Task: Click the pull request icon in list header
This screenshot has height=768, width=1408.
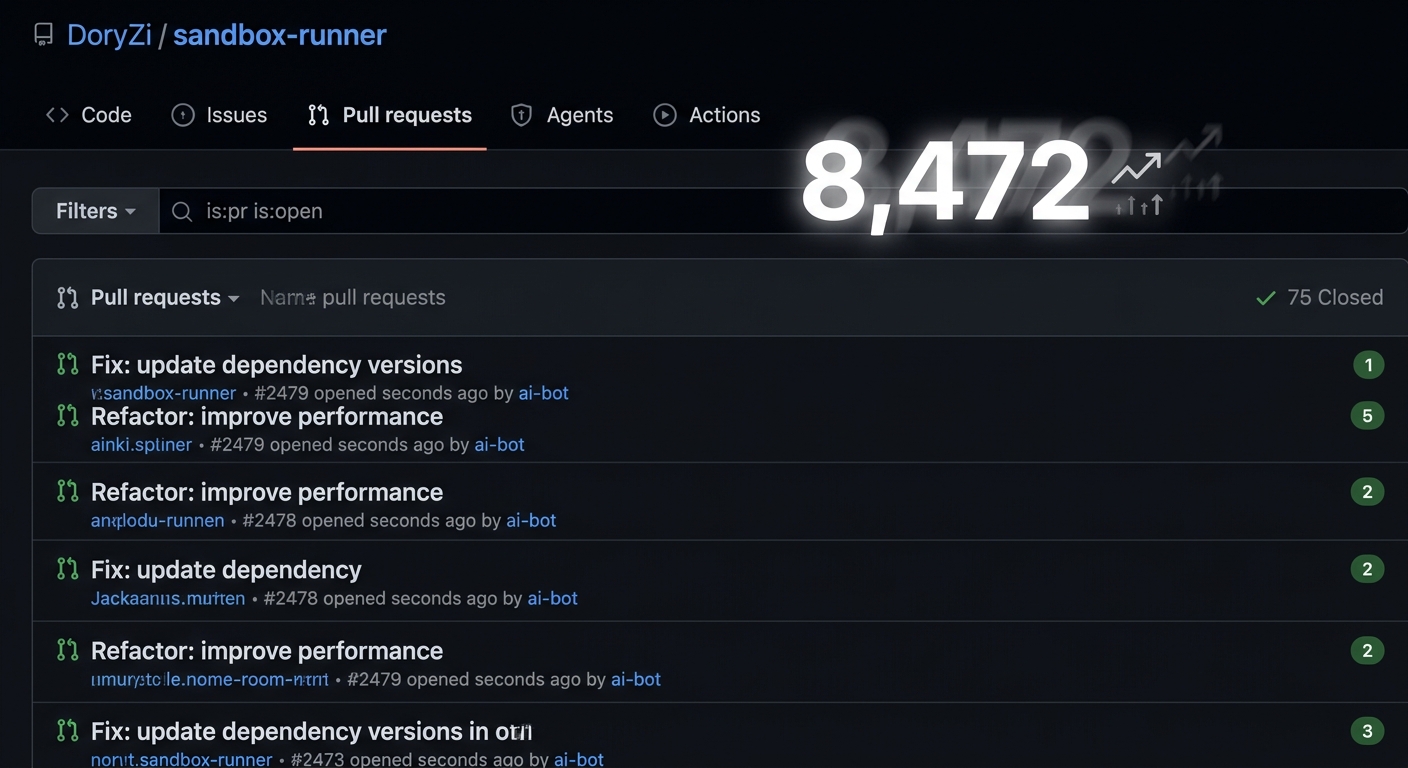Action: [x=67, y=297]
